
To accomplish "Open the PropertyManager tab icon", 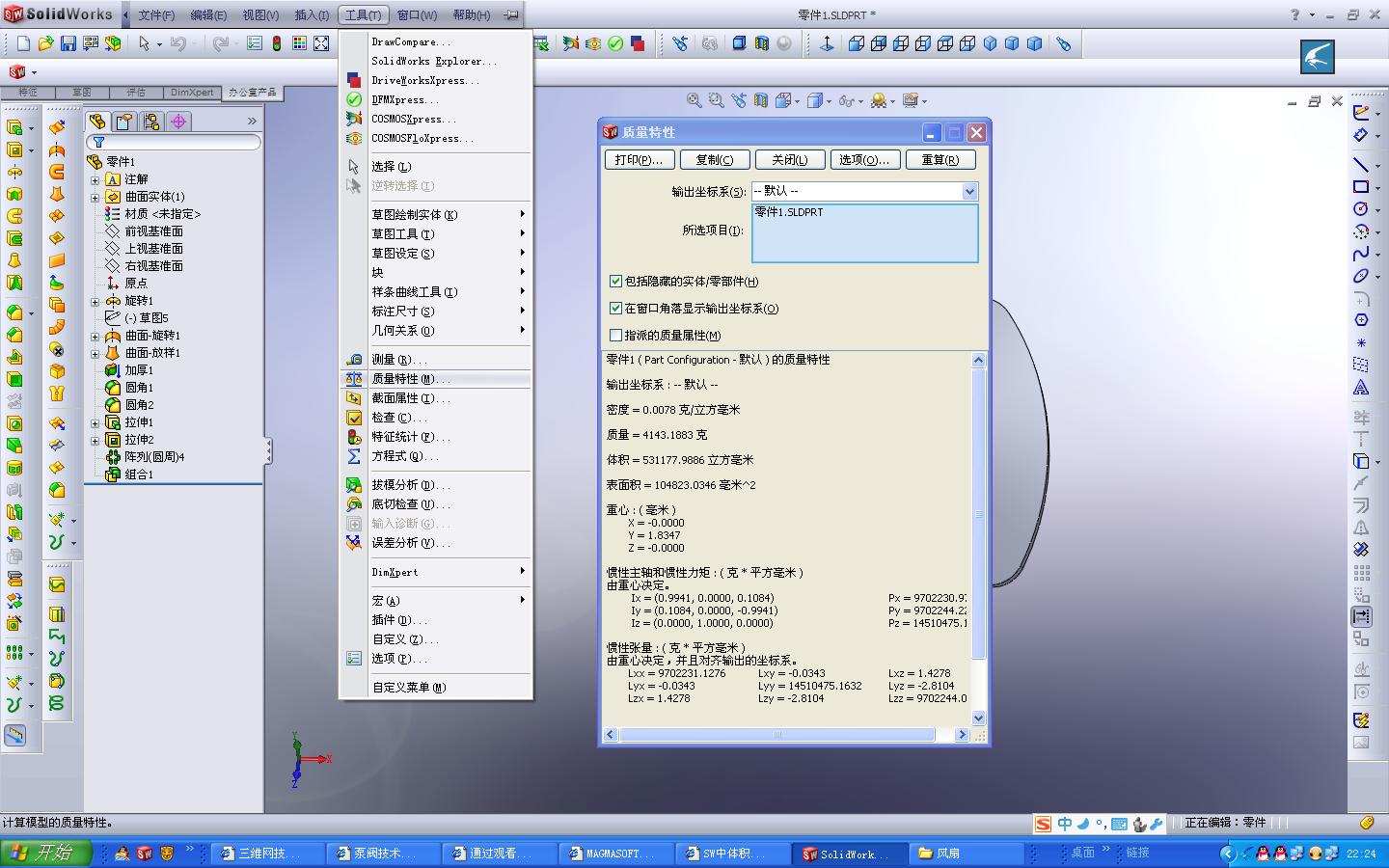I will (x=124, y=122).
